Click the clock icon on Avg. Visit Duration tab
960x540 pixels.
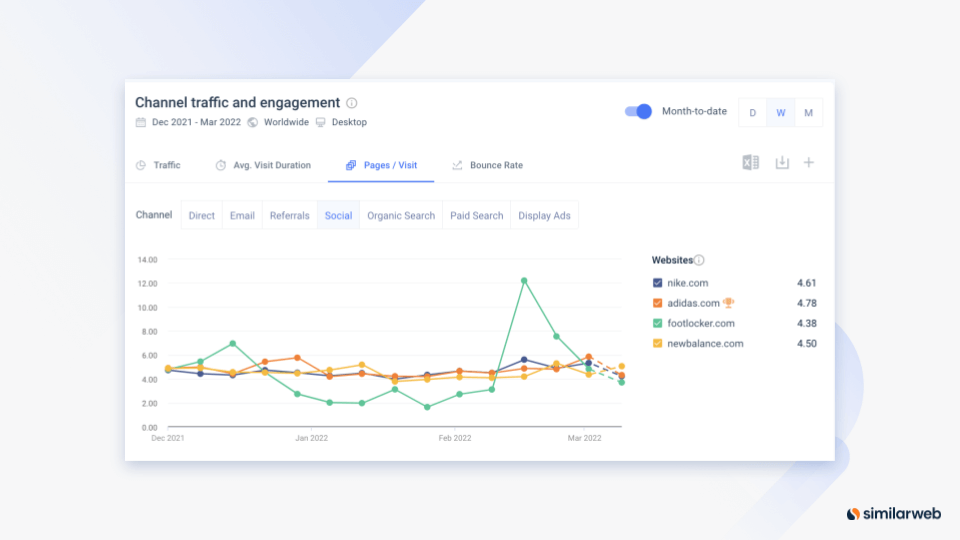221,165
